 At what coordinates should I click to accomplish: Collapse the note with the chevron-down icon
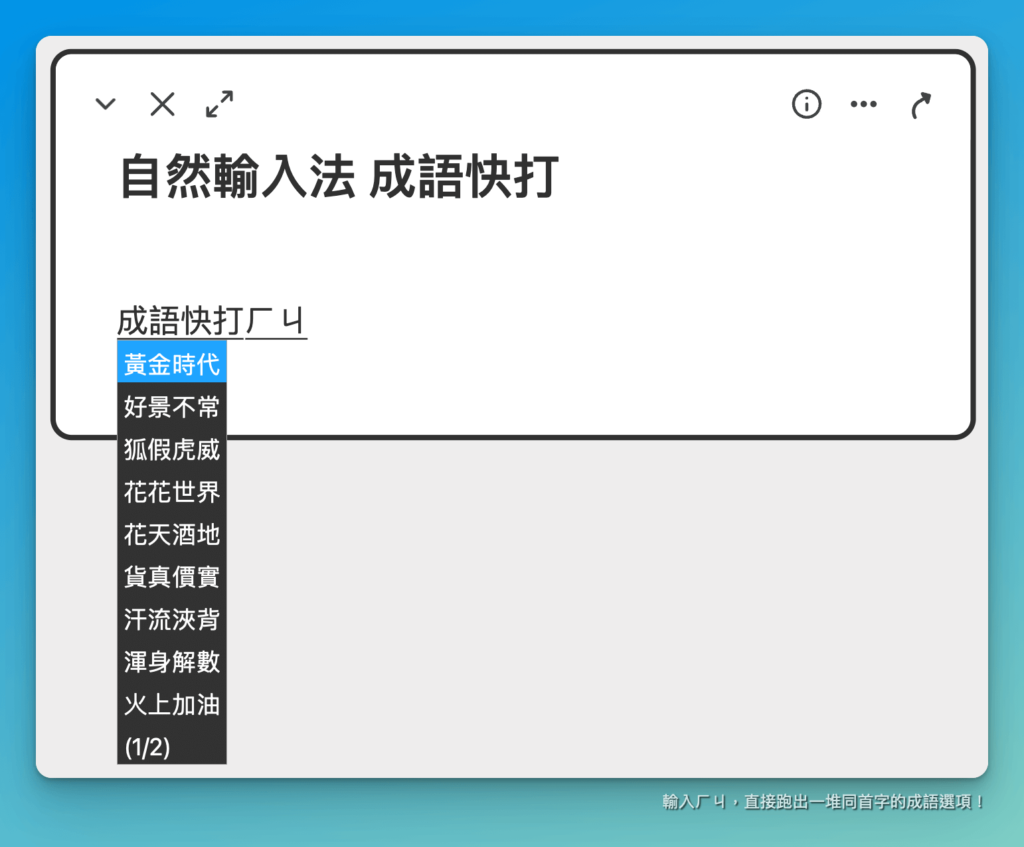105,104
